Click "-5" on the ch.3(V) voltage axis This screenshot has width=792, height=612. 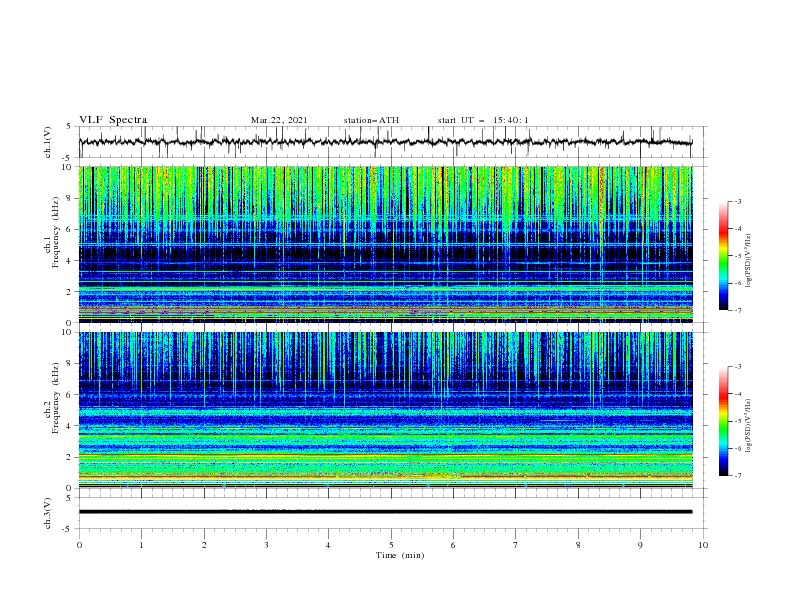click(67, 529)
